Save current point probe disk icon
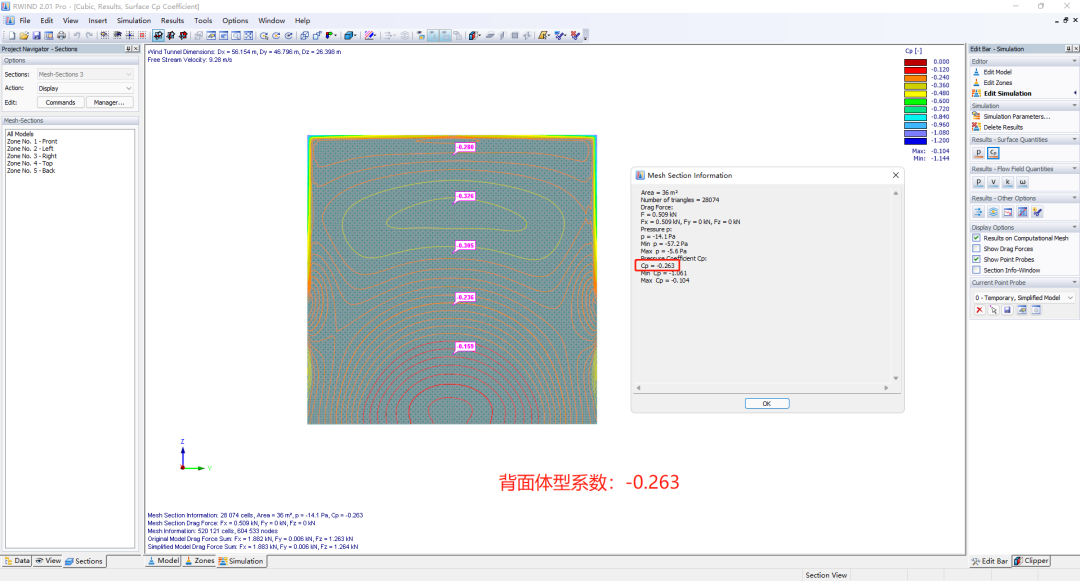The image size is (1080, 581). [1007, 310]
